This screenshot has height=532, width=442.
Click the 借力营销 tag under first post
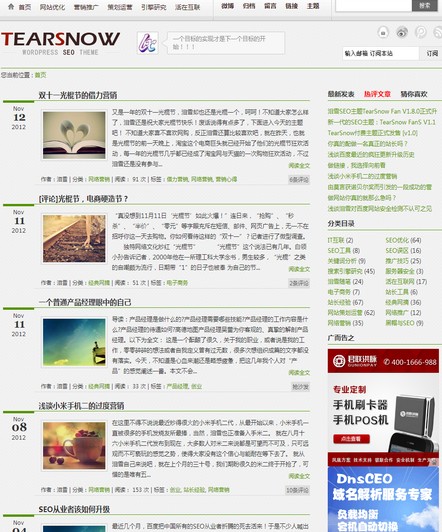coord(177,179)
